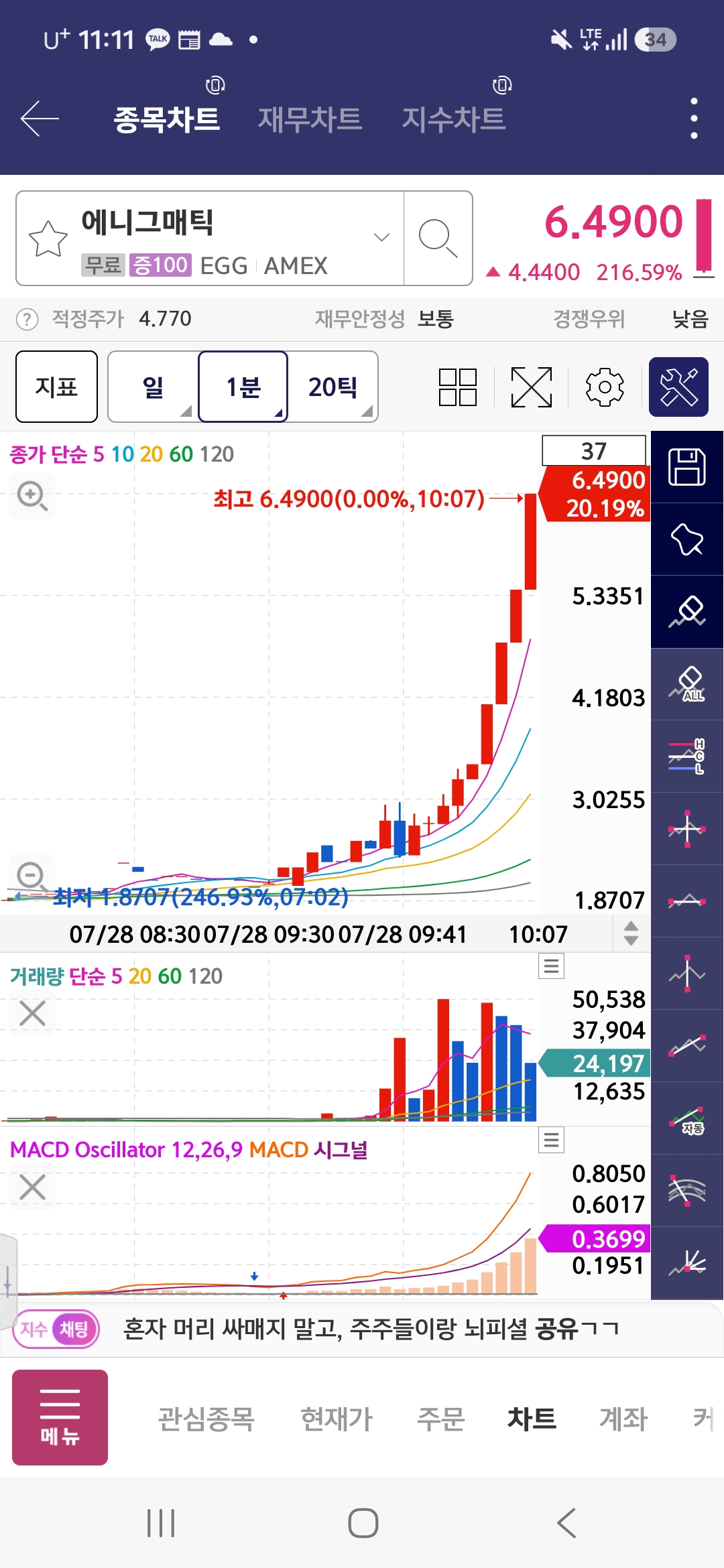724x1568 pixels.
Task: Go back using the top-left arrow
Action: (x=40, y=119)
